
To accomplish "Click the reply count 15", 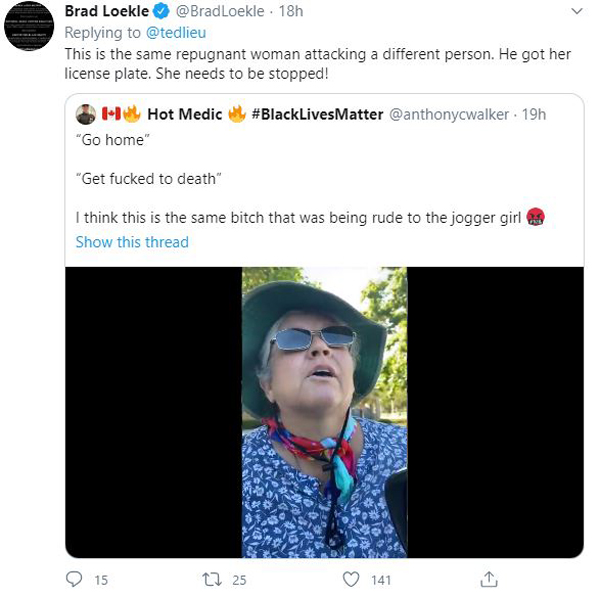I will (101, 580).
